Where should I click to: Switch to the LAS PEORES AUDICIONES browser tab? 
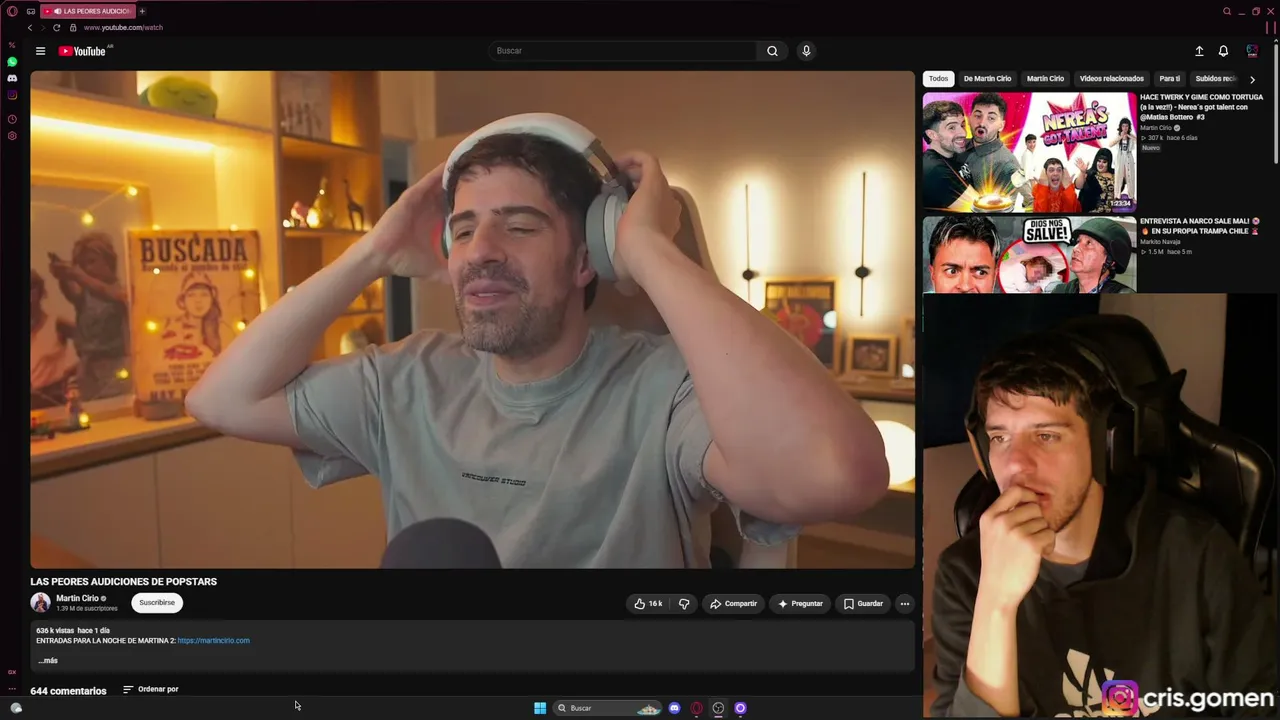click(88, 11)
